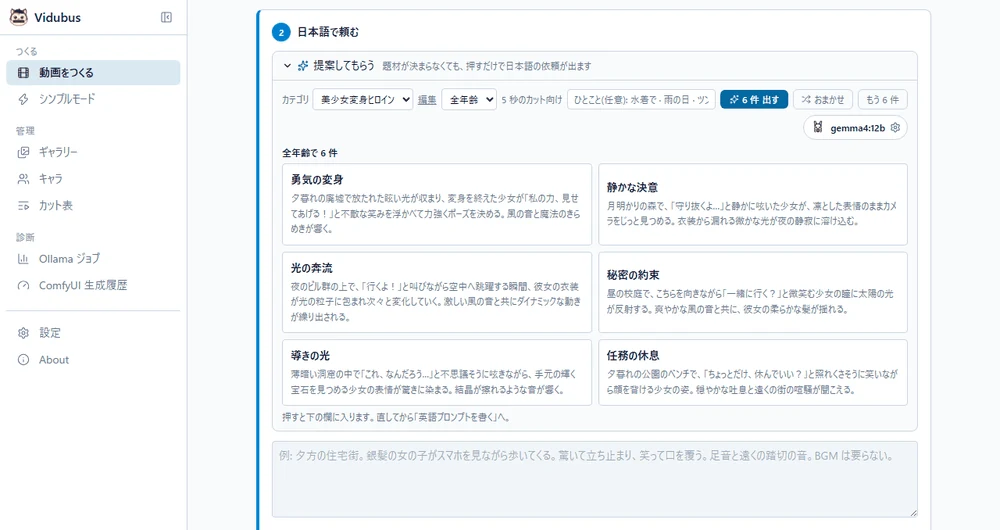Click list icon beside カット表
The width and height of the screenshot is (1000, 530).
24,205
